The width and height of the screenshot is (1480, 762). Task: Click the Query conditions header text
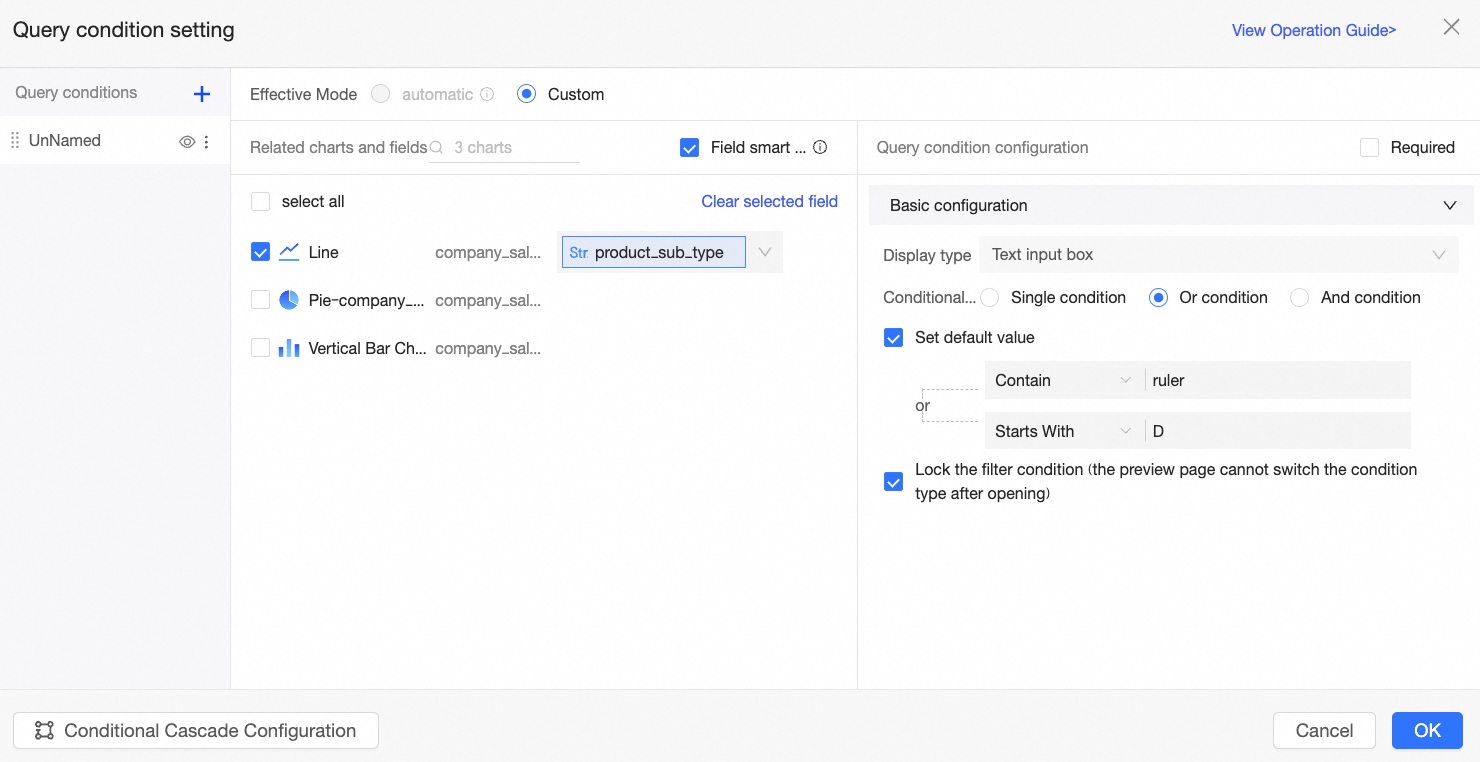click(x=76, y=92)
